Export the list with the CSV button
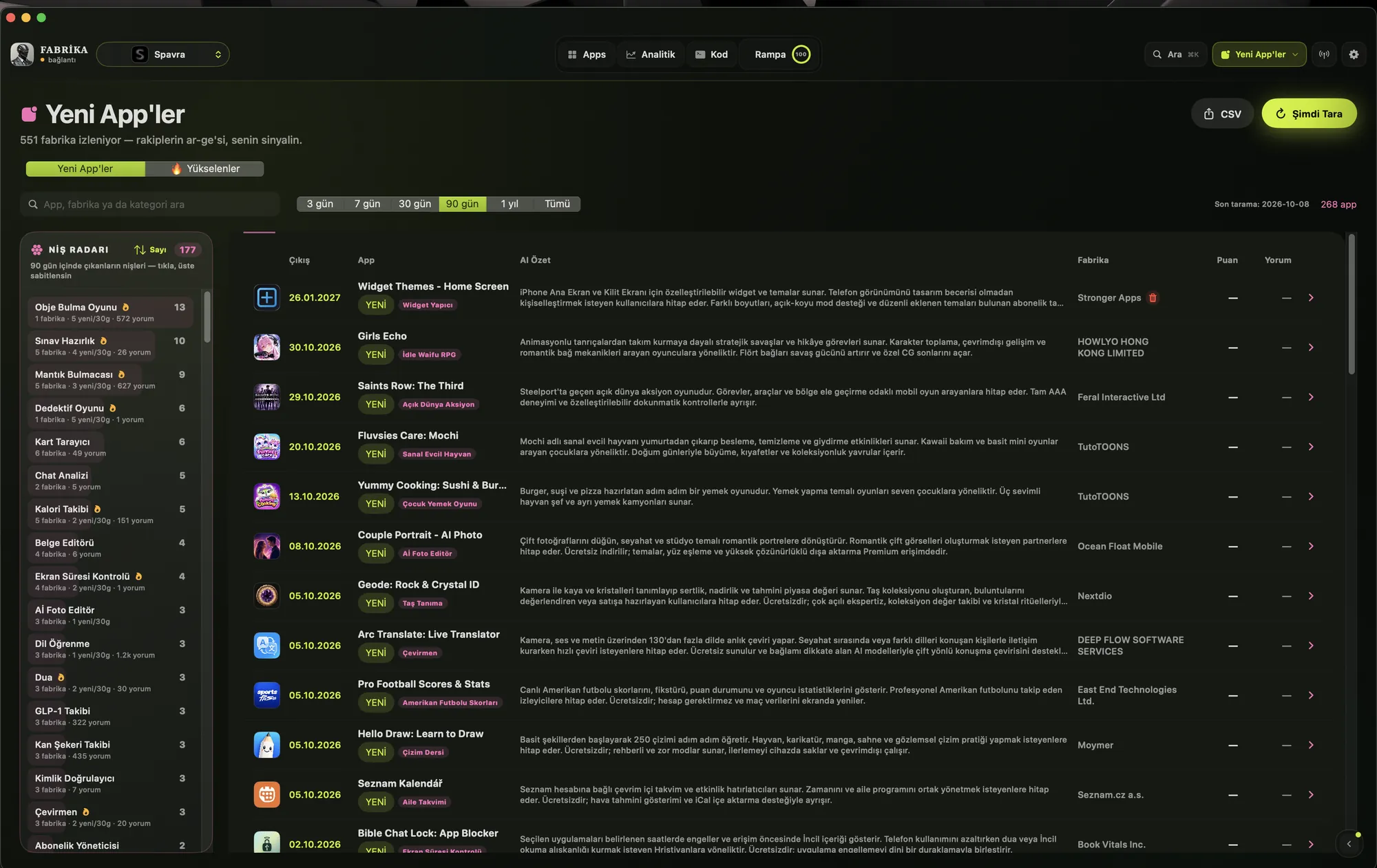 tap(1222, 114)
